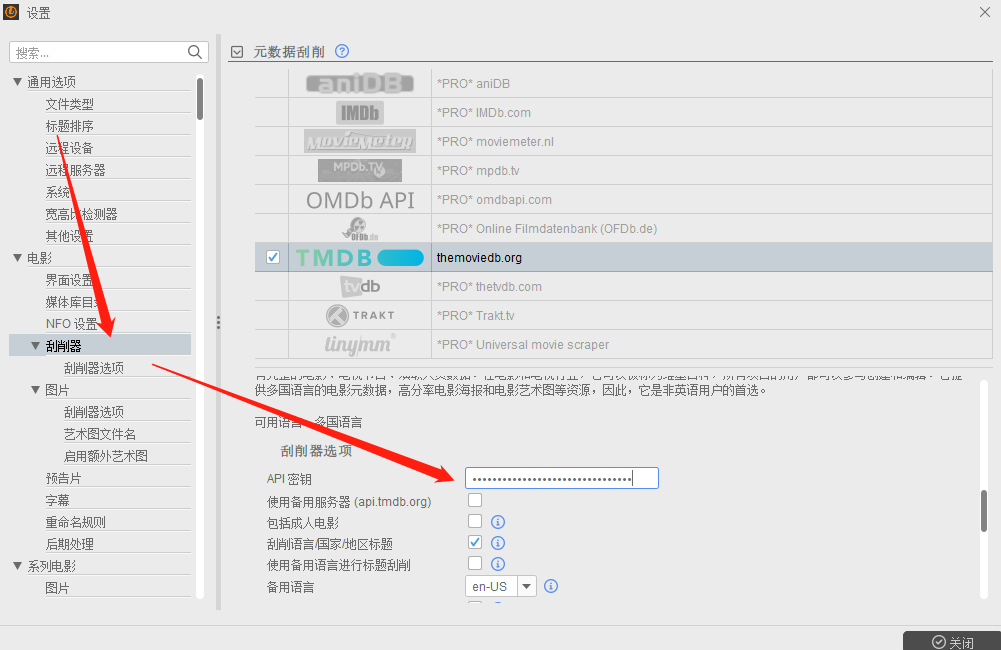Click the Trakt logo
The height and width of the screenshot is (650, 1001).
point(359,315)
